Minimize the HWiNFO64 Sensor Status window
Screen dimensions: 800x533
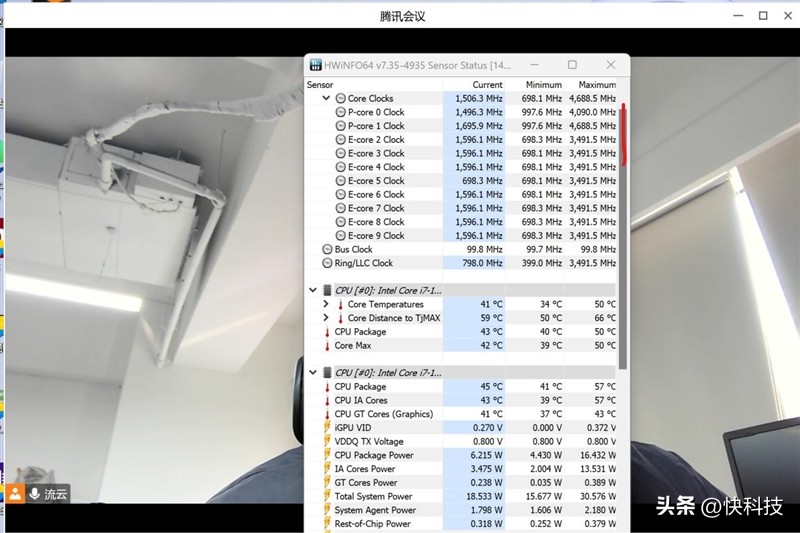[x=534, y=65]
